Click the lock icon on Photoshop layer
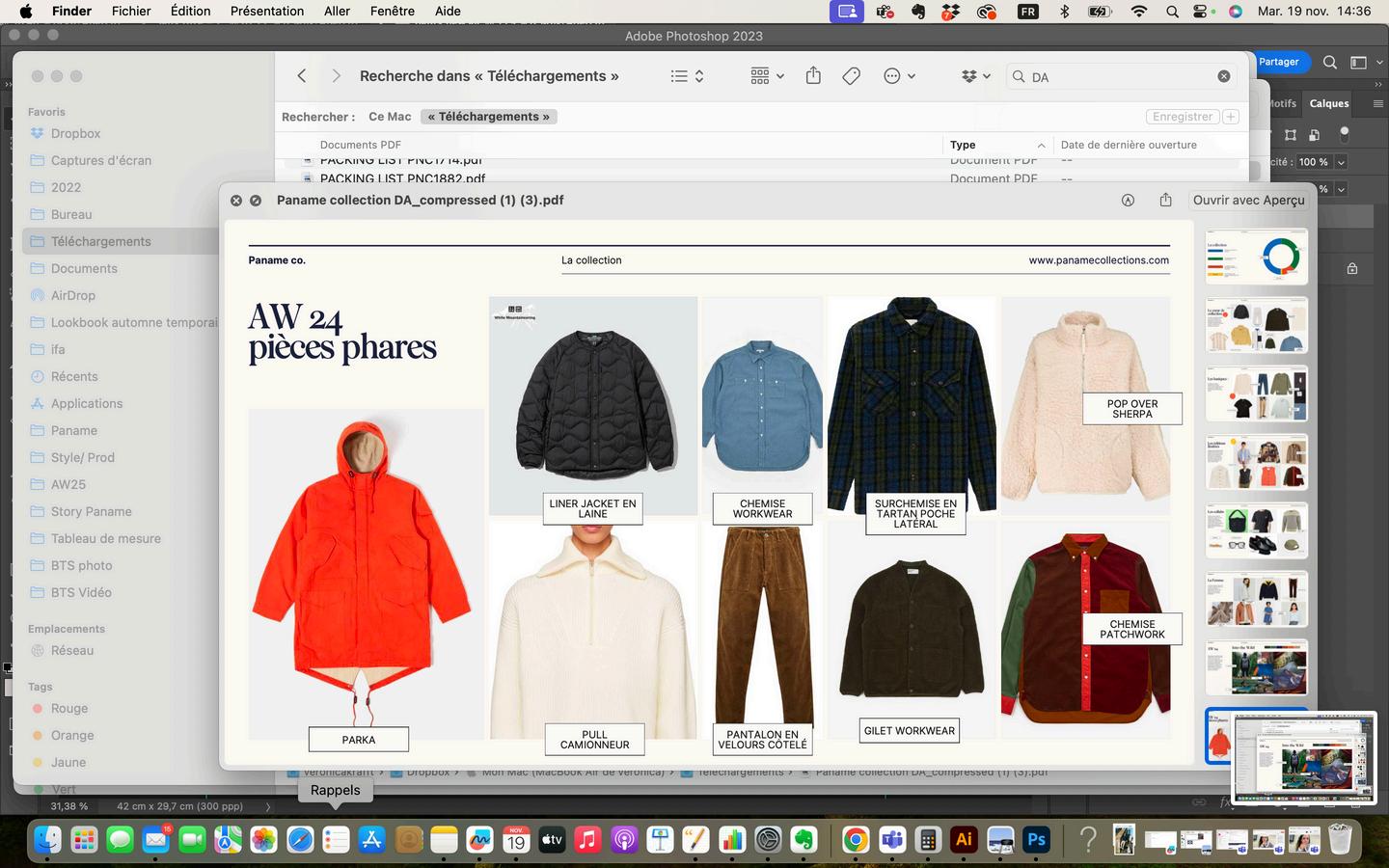The width and height of the screenshot is (1389, 868). [x=1352, y=269]
